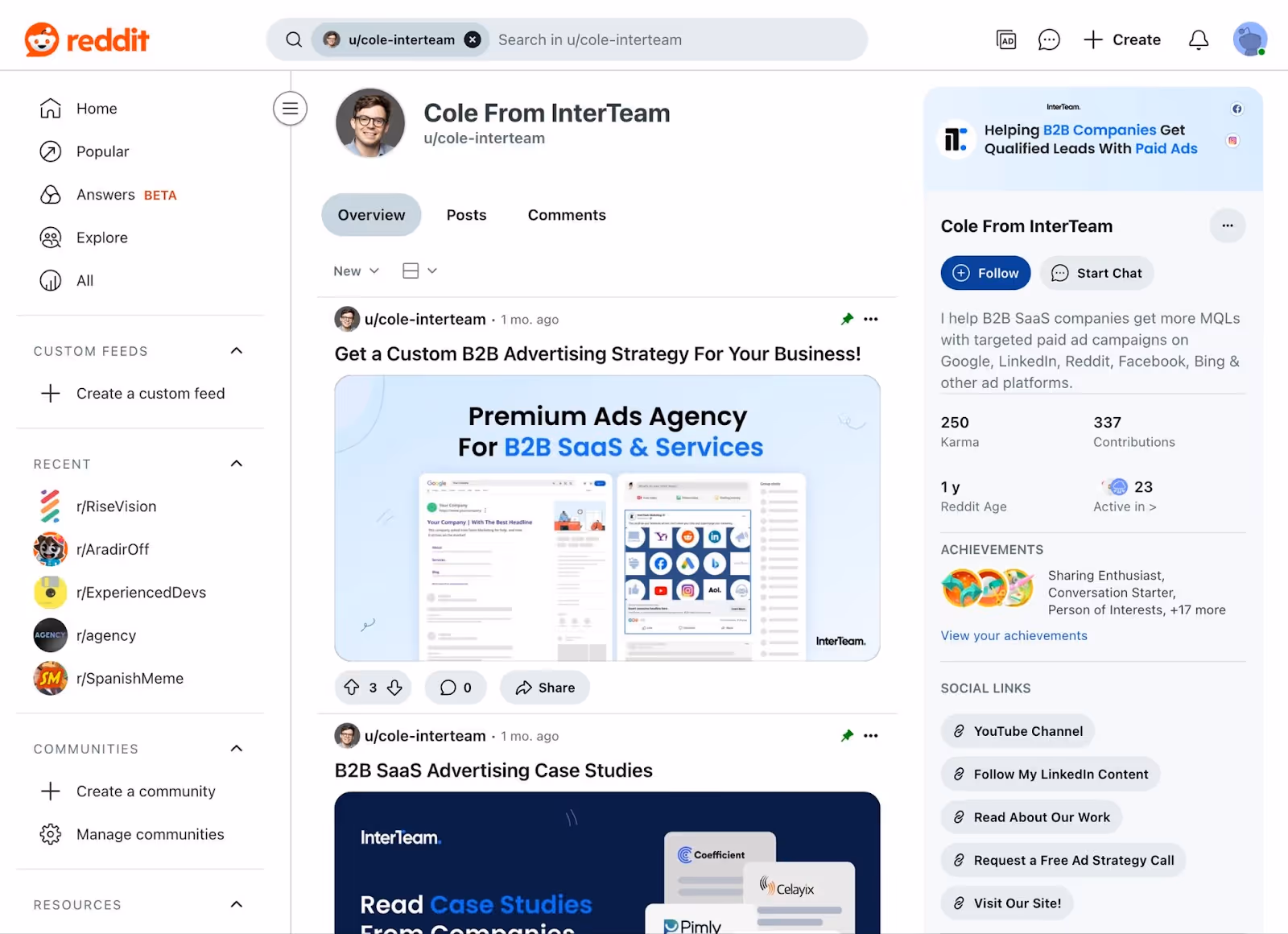Screen dimensions: 1288x934
Task: Open Explore from the left sidebar
Action: pyautogui.click(x=101, y=237)
